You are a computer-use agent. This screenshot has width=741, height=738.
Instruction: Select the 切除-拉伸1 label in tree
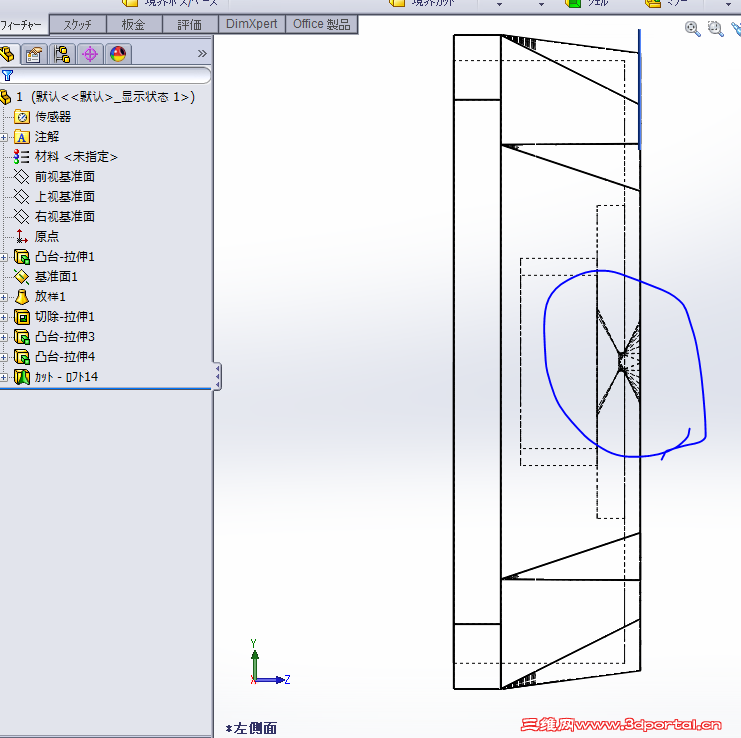pos(65,317)
